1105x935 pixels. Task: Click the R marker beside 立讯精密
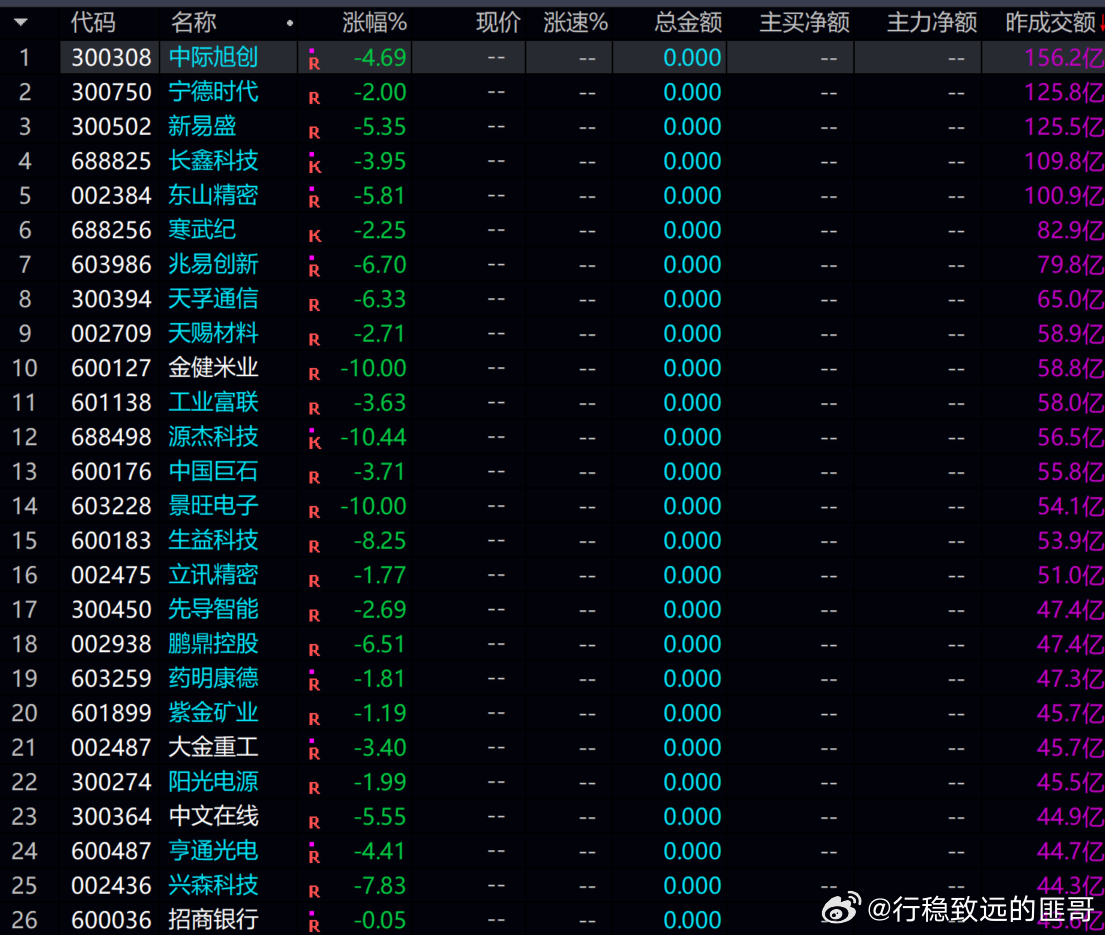click(314, 581)
